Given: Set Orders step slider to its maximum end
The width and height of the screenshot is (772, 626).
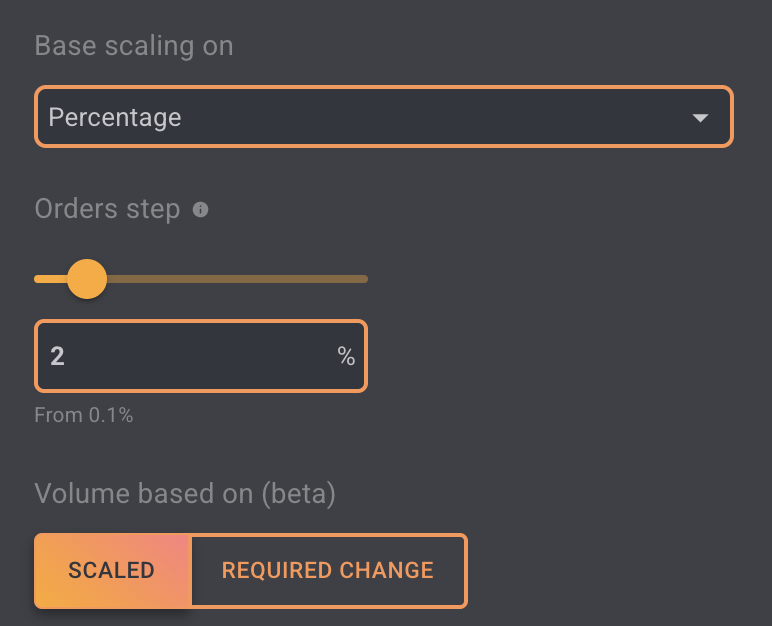Looking at the screenshot, I should click(x=365, y=279).
